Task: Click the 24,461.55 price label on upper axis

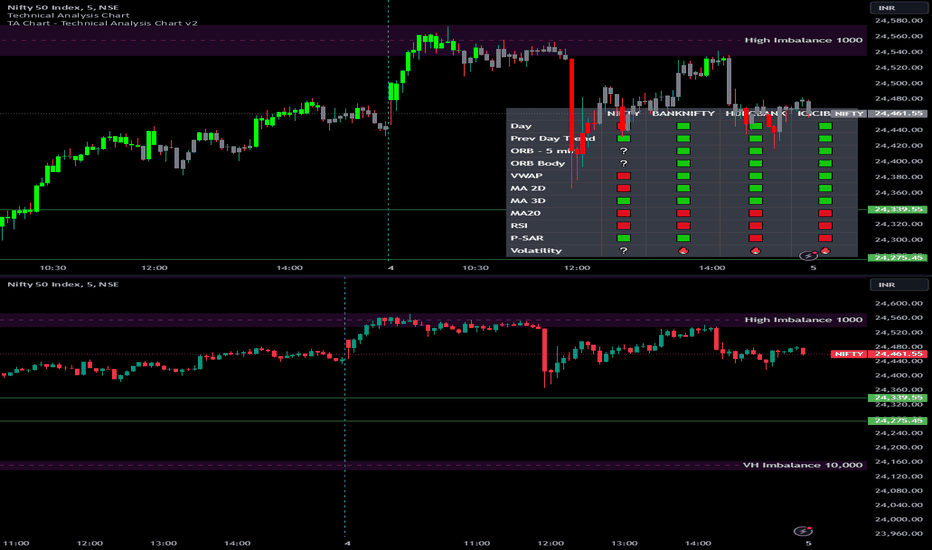Action: point(898,114)
